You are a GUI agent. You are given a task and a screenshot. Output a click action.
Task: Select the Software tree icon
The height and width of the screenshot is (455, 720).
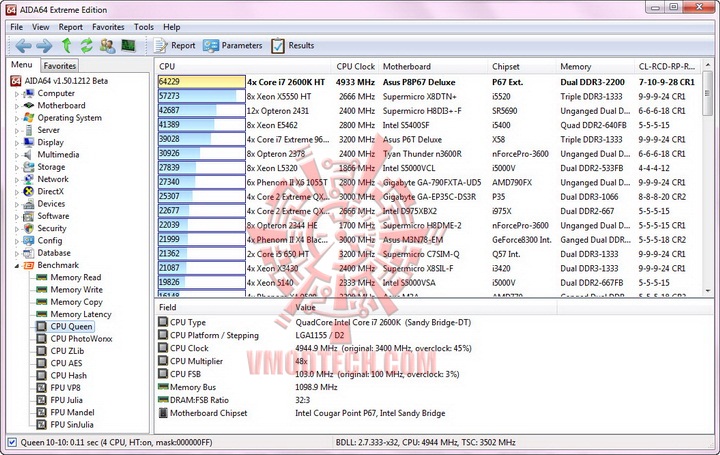(29, 216)
